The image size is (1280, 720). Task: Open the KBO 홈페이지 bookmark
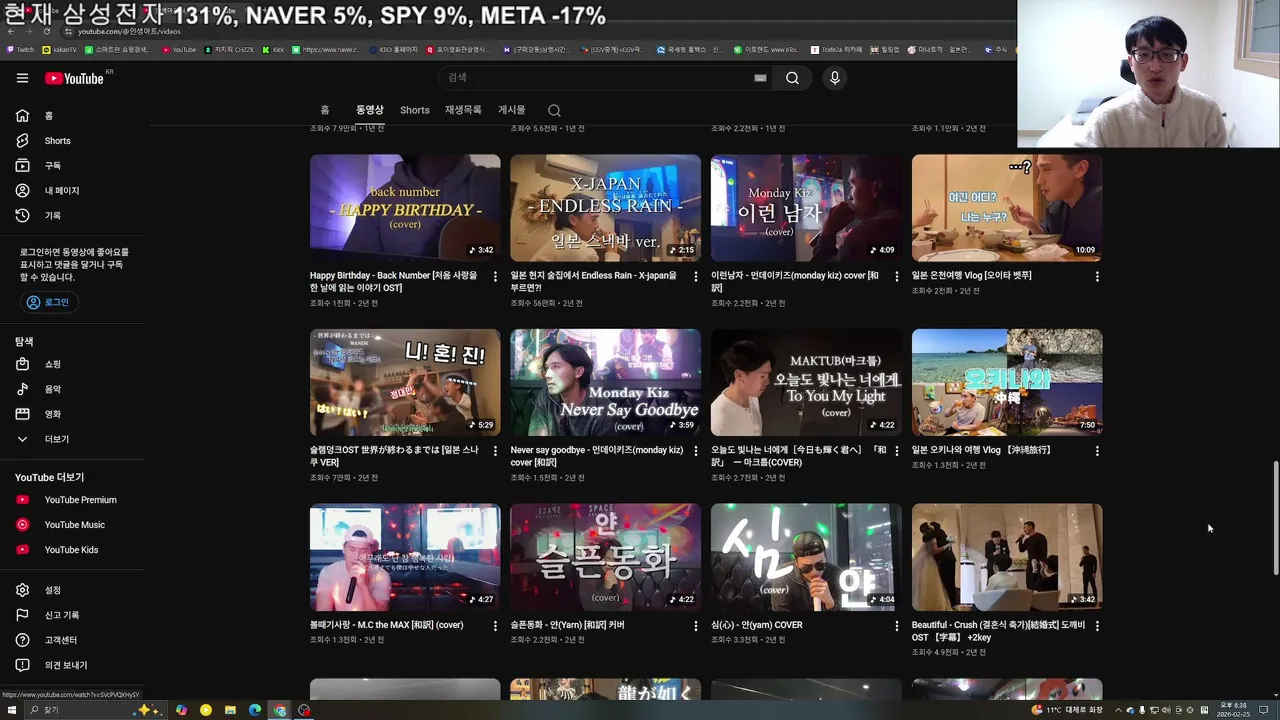coord(393,49)
